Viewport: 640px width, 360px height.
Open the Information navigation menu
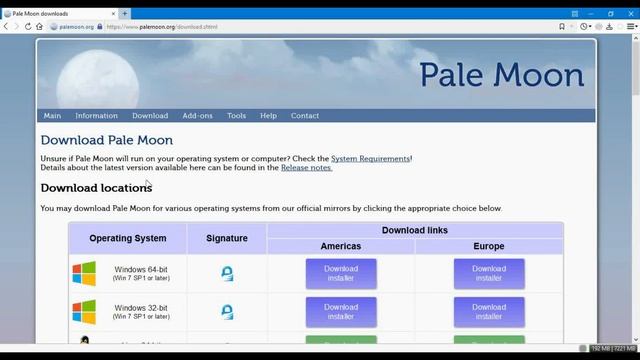pyautogui.click(x=96, y=116)
